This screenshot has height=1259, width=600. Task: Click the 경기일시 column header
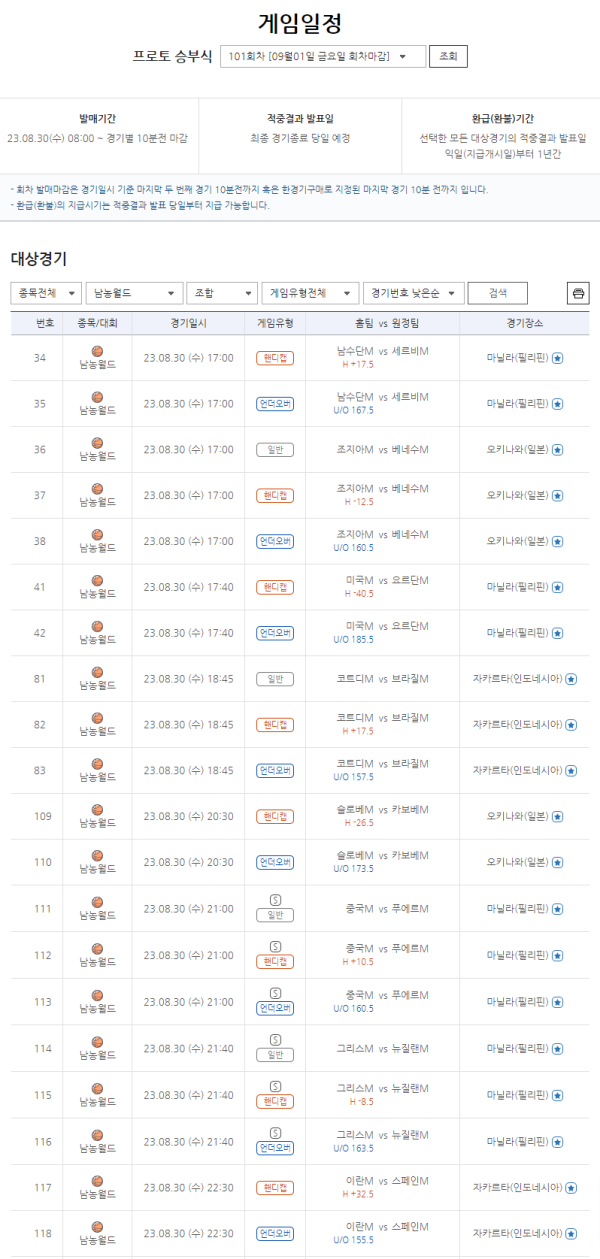click(x=188, y=324)
